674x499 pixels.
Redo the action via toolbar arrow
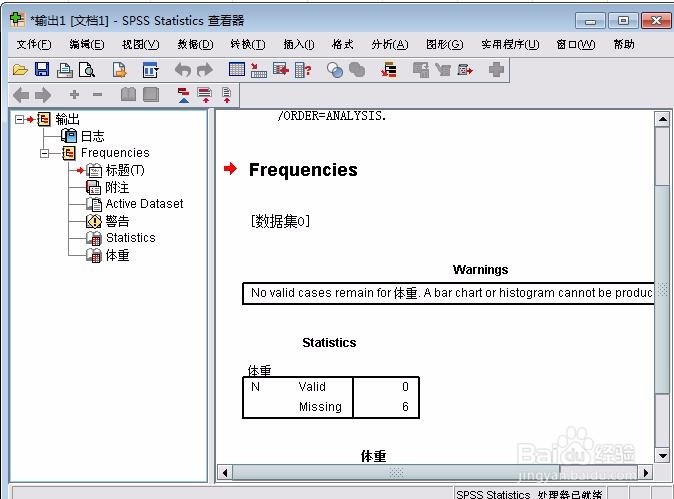point(205,70)
